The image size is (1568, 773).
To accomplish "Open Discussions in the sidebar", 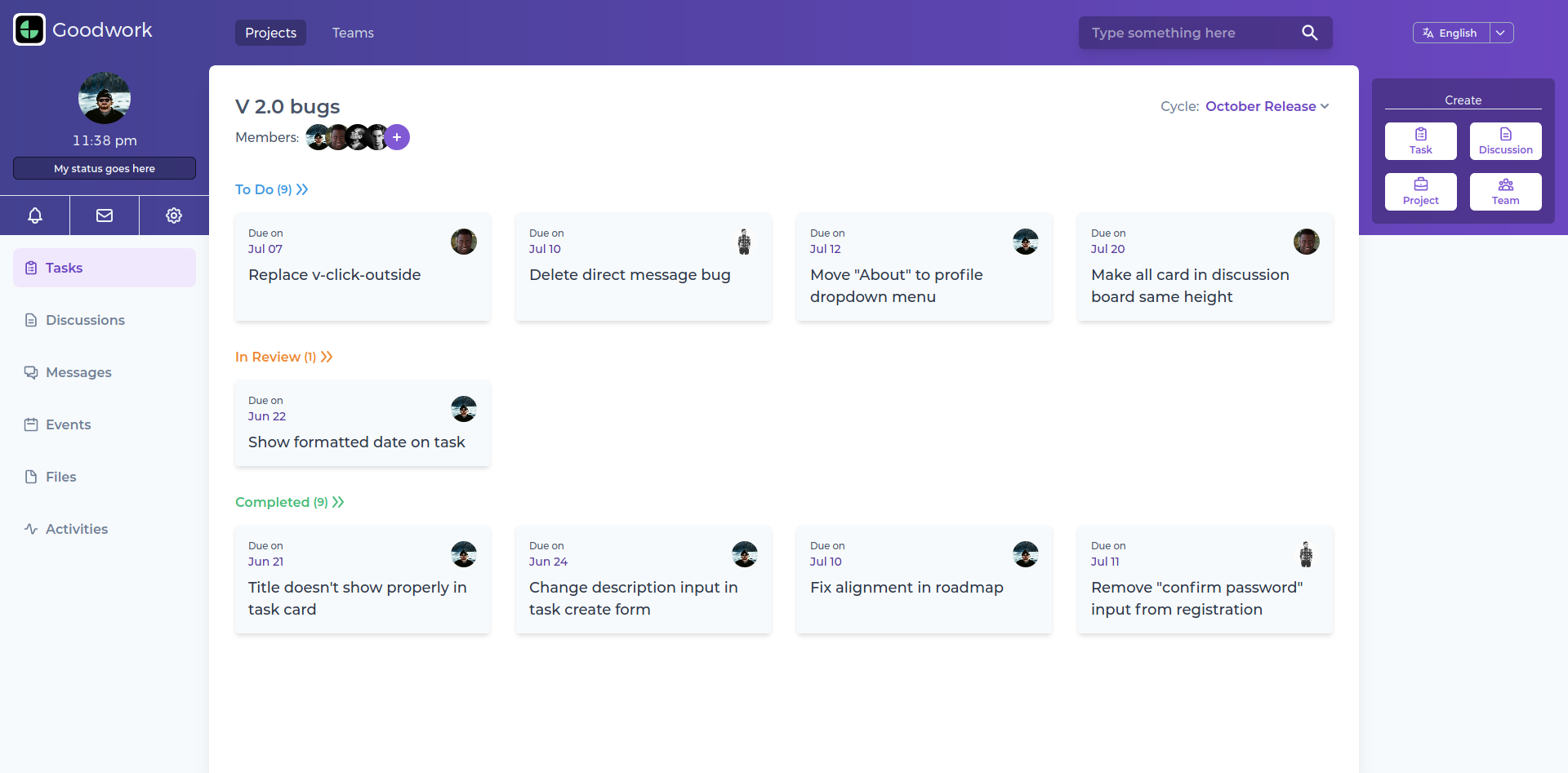I will coord(85,320).
